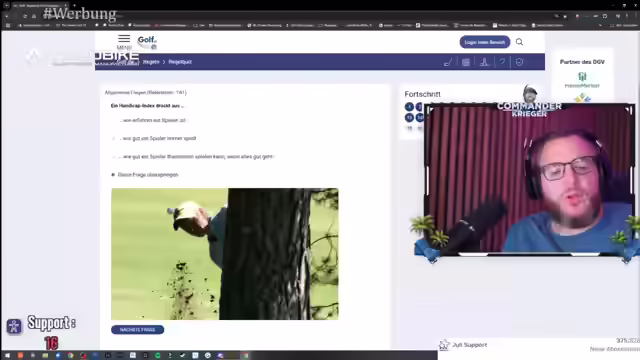
Task: Select answer "spielen kann, wenn alles gut geht"
Action: 196,157
